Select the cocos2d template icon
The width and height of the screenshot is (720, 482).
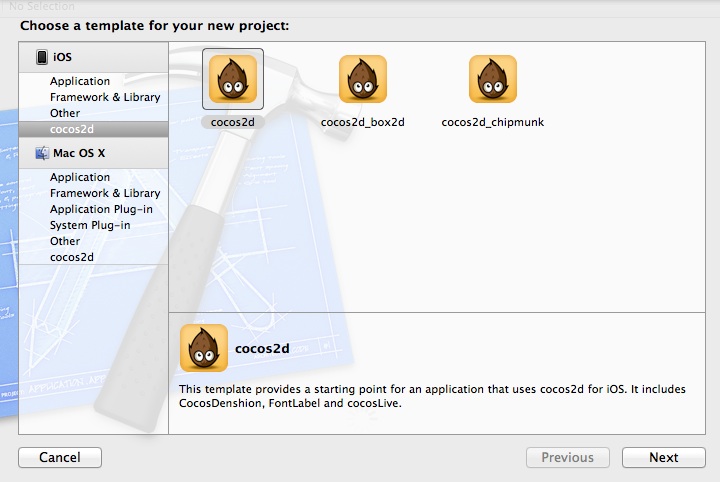[233, 79]
